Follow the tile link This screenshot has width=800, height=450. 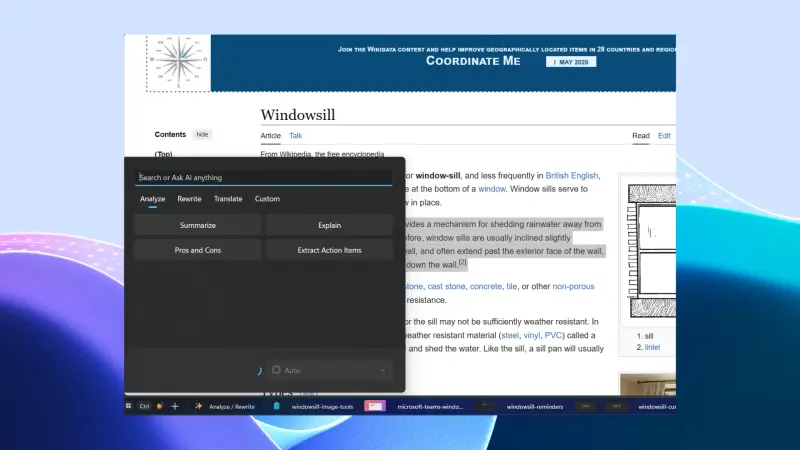tap(511, 286)
